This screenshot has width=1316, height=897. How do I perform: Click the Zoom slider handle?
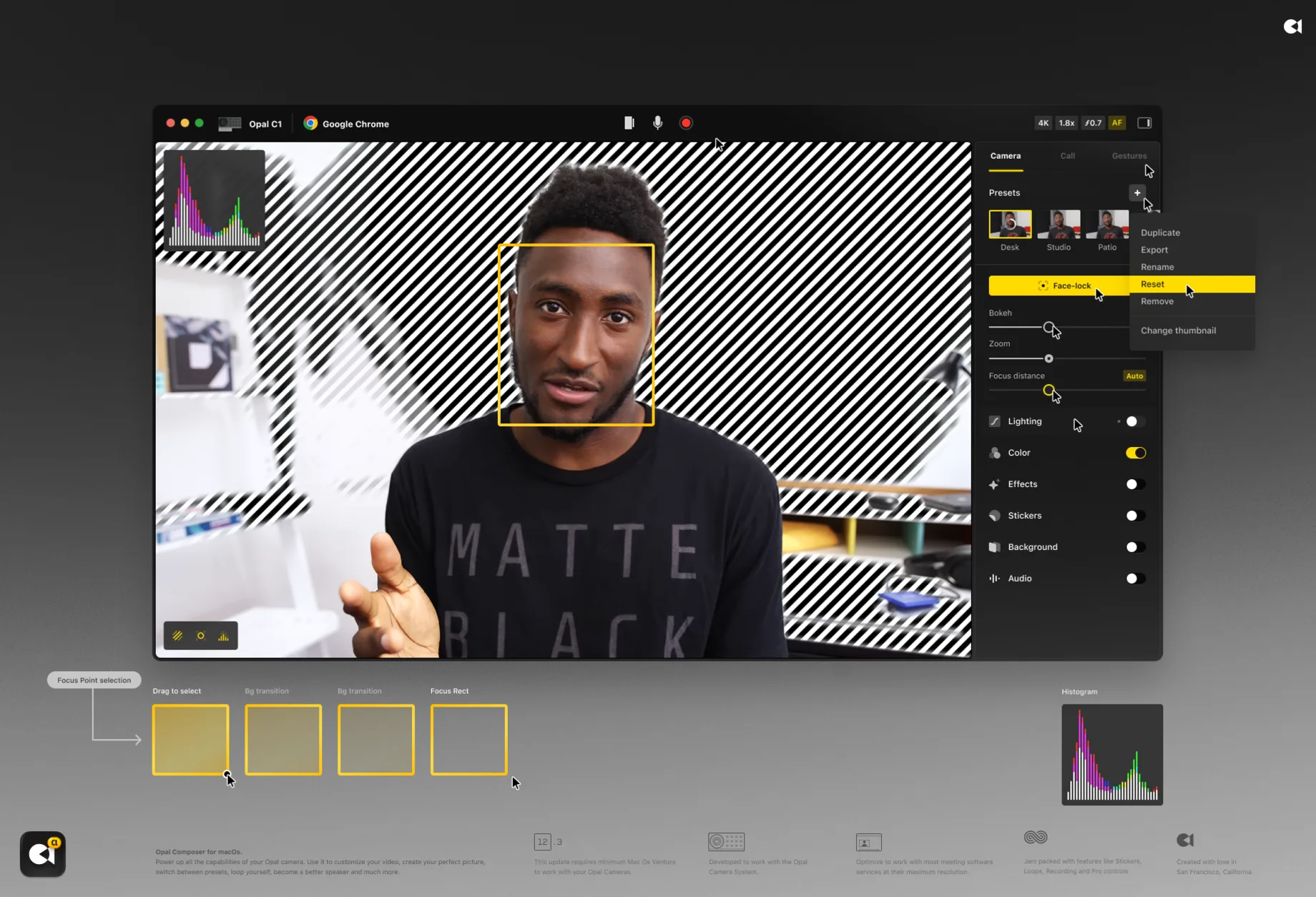(x=1049, y=358)
